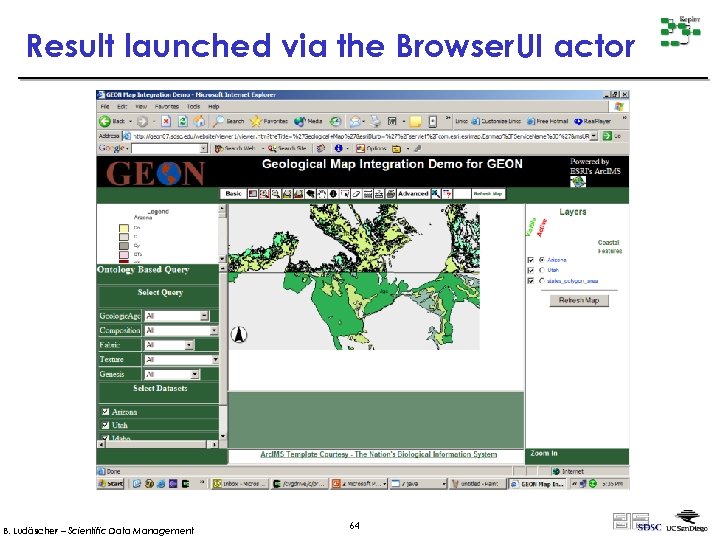Viewport: 720px width, 540px height.
Task: Click the Free Hotmail link
Action: (x=548, y=121)
